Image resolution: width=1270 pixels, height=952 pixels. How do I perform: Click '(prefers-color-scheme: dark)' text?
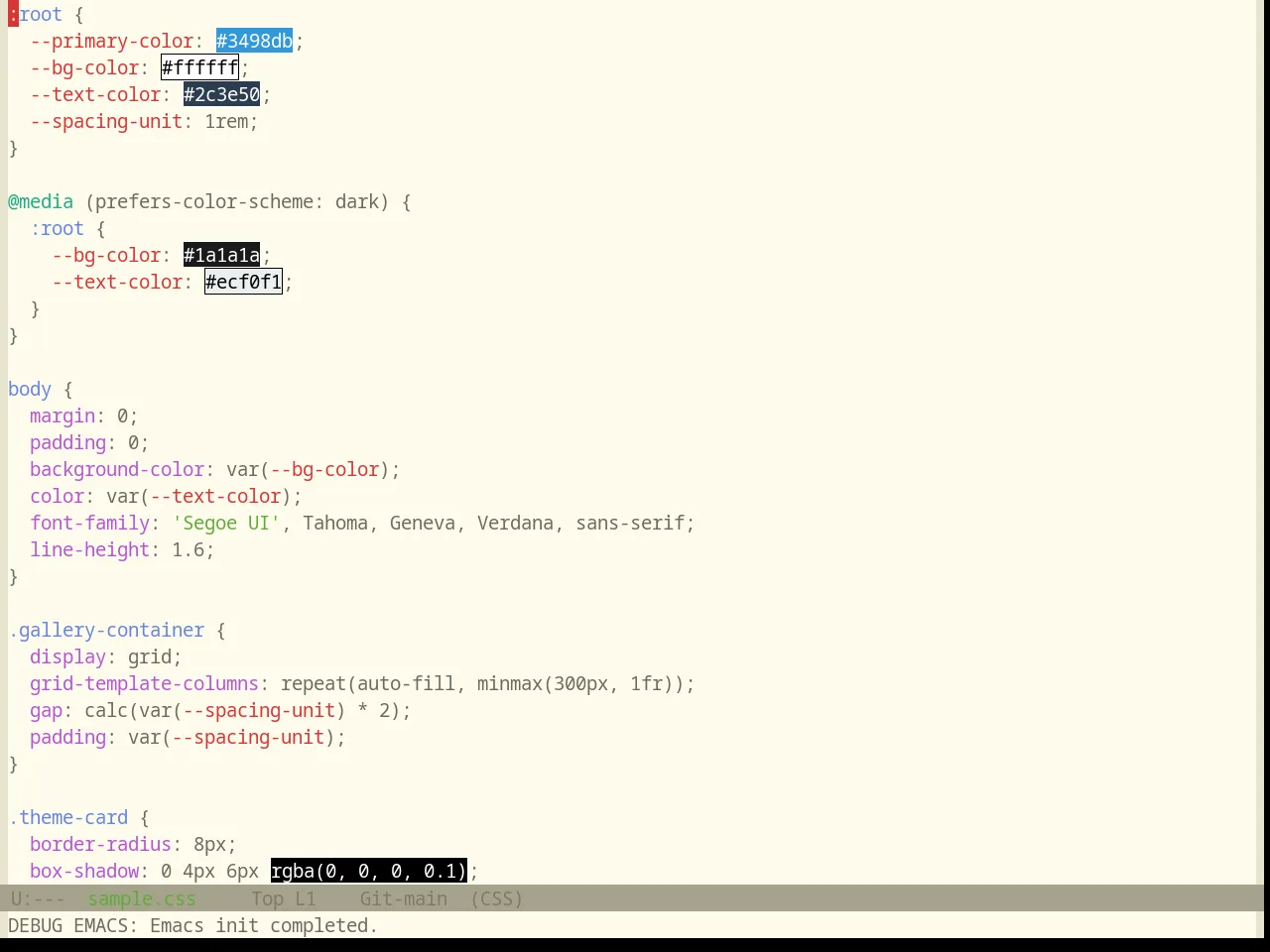click(x=237, y=201)
